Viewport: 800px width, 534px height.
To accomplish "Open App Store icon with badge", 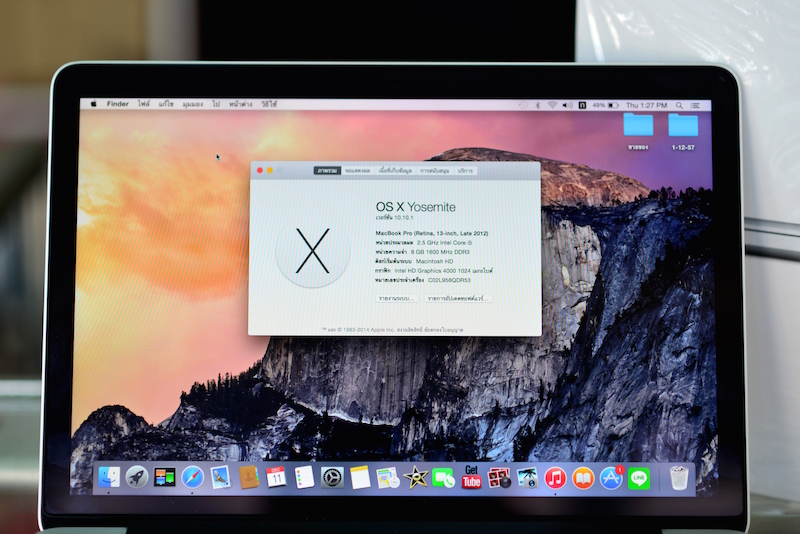I will (x=611, y=478).
